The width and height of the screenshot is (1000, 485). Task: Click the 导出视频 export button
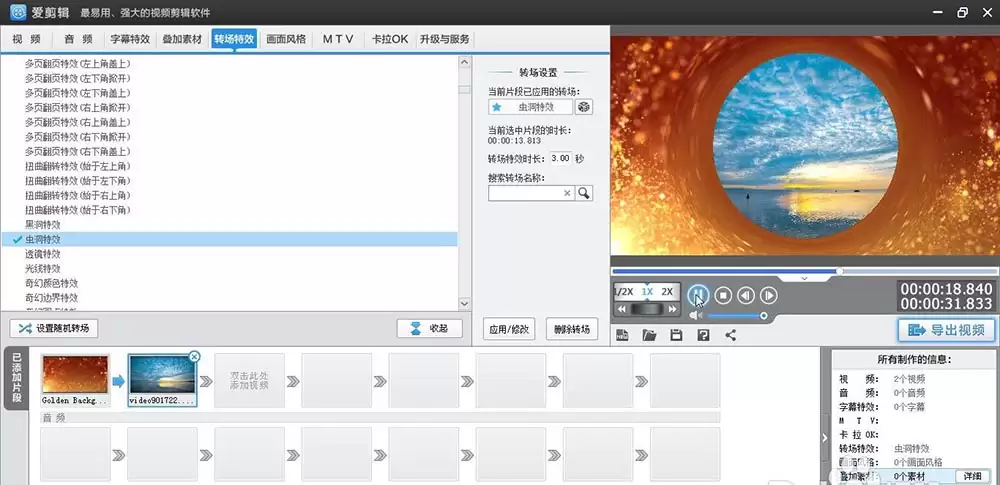946,330
